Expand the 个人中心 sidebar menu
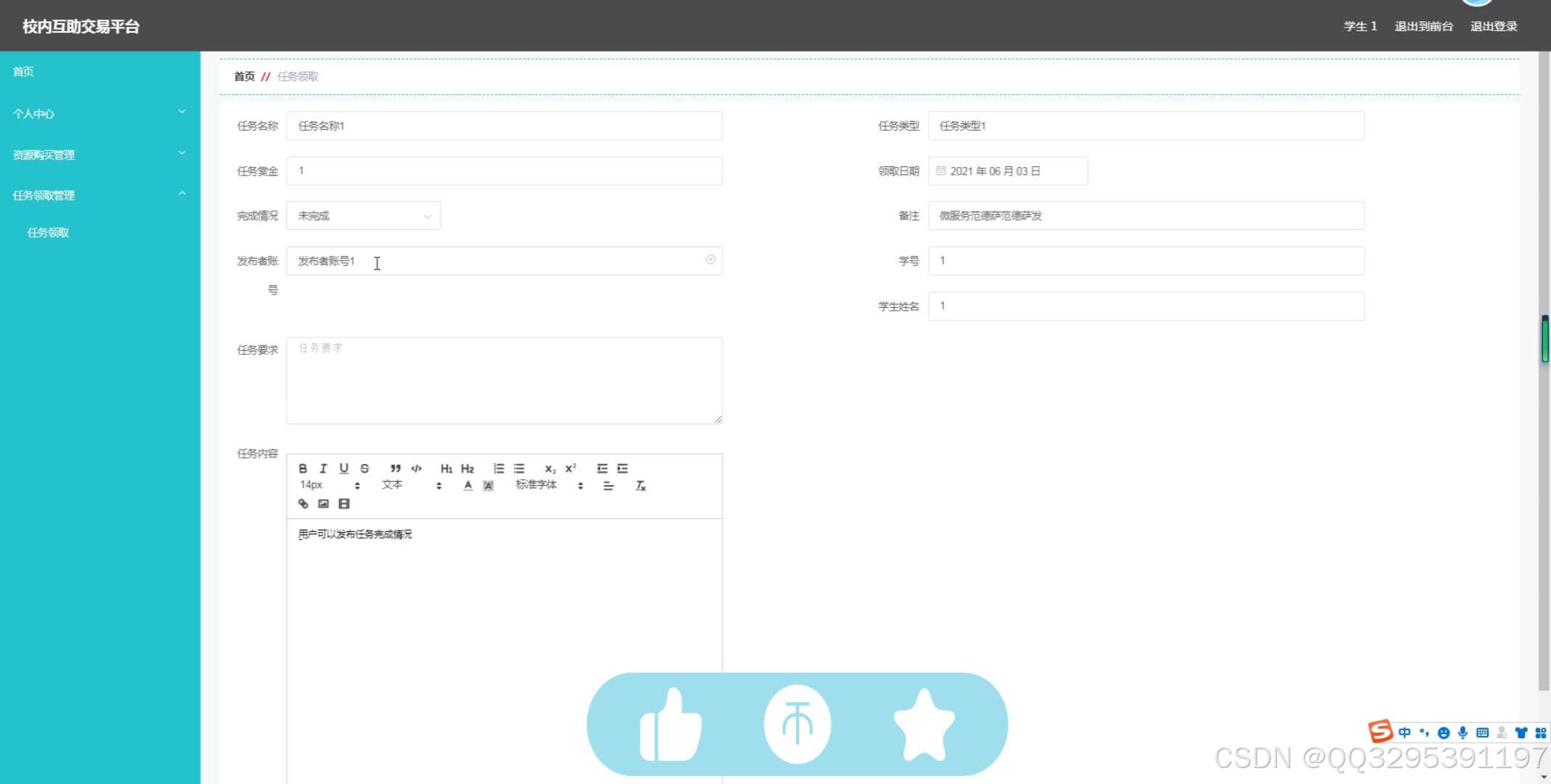 click(x=99, y=113)
